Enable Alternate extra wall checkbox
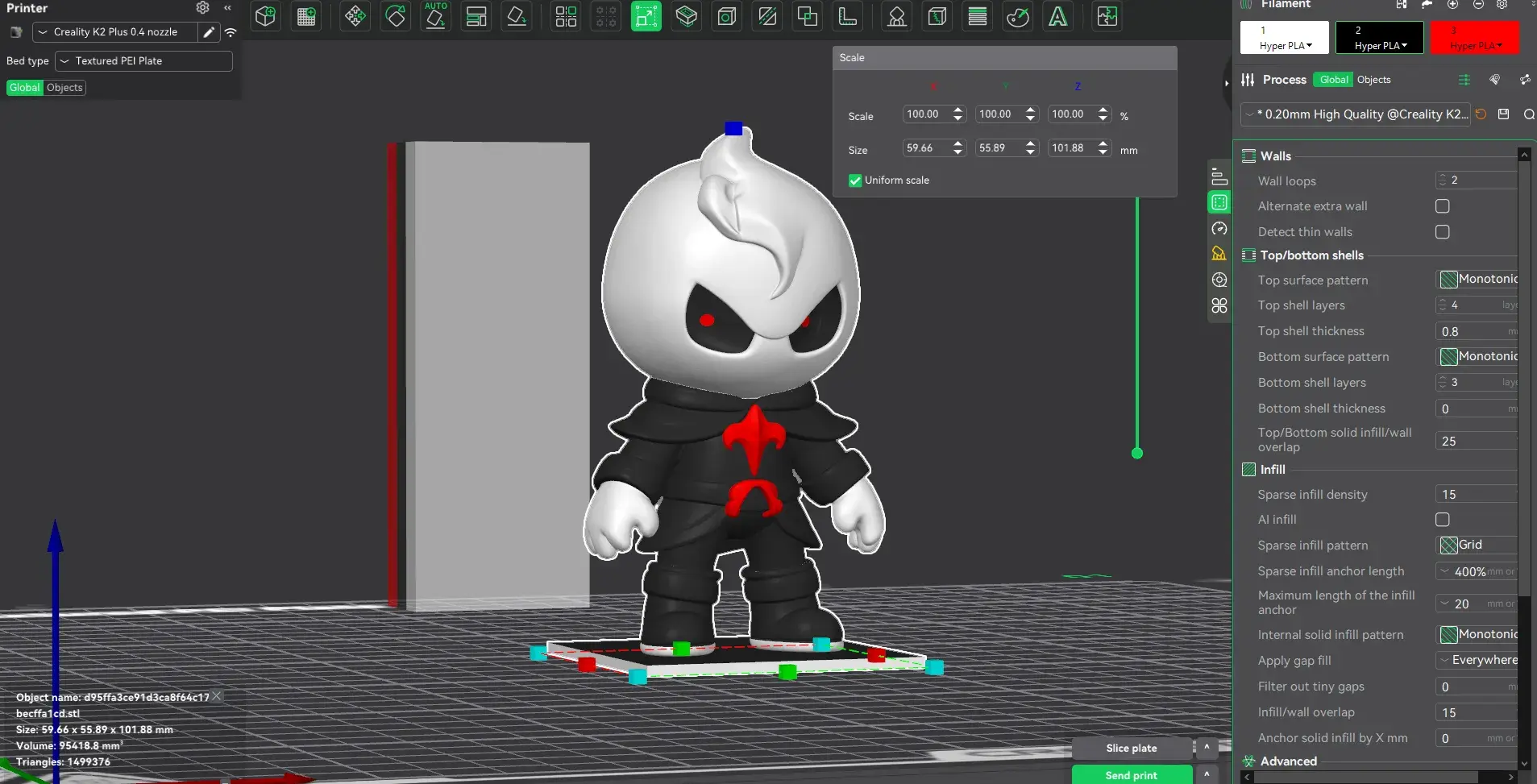Image resolution: width=1537 pixels, height=784 pixels. (x=1443, y=206)
